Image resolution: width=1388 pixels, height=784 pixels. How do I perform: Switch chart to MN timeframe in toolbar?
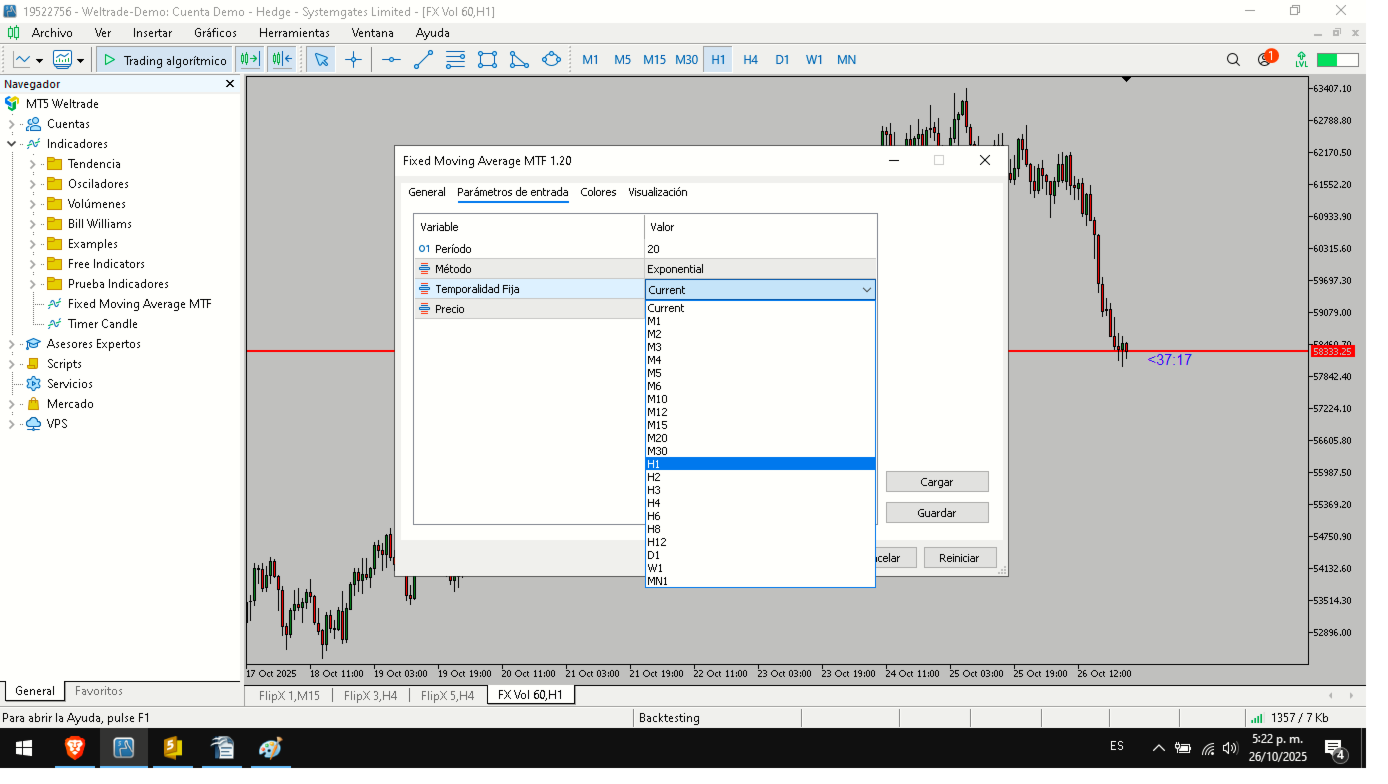(x=846, y=60)
